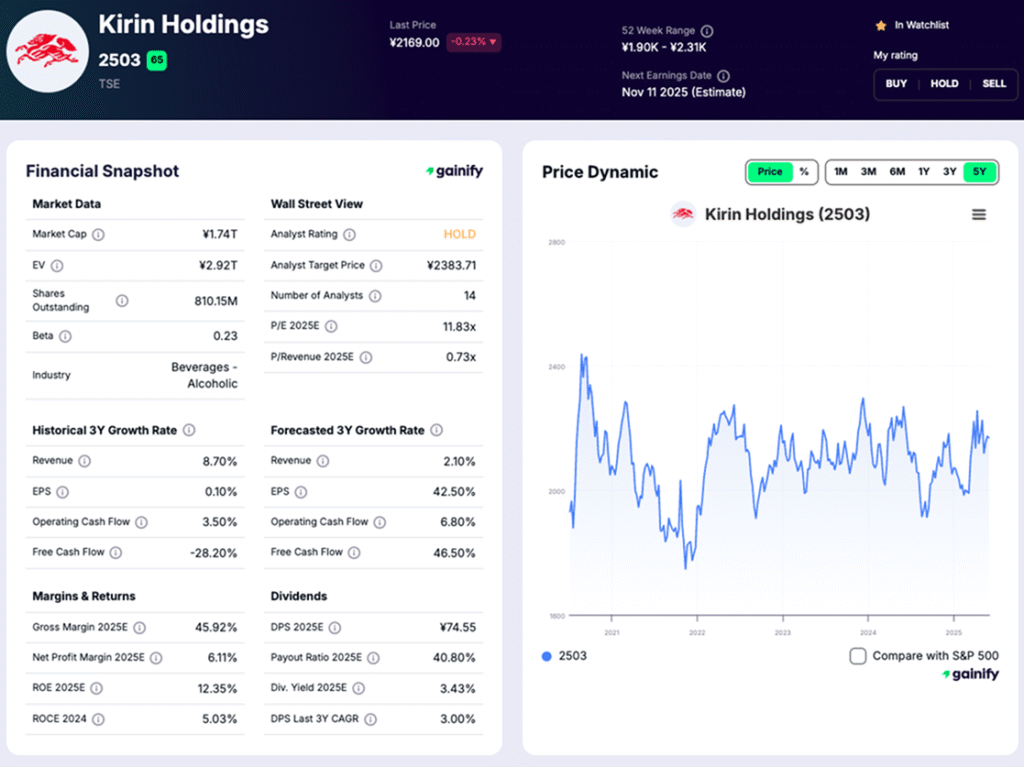Rate the stock as BUY
This screenshot has height=767, width=1024.
coord(896,84)
